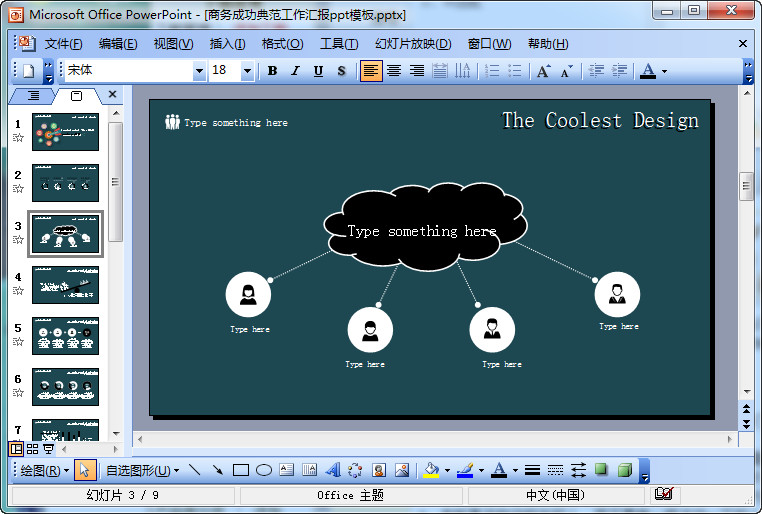Select slide 6 thumbnail

point(66,387)
